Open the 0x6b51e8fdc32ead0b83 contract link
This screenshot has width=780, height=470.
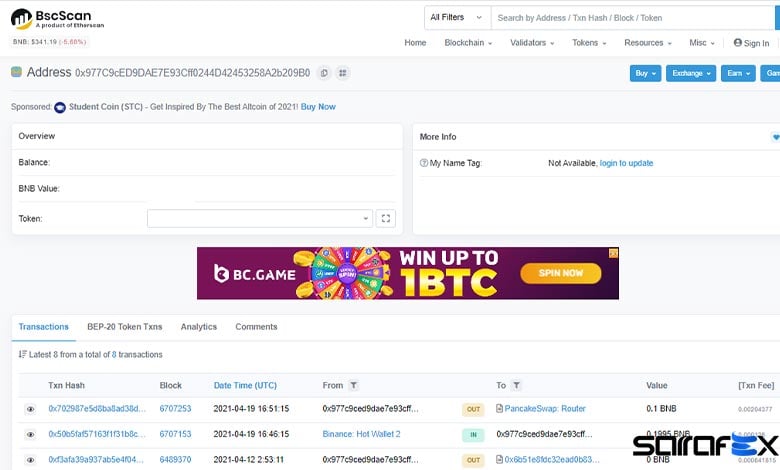click(552, 459)
